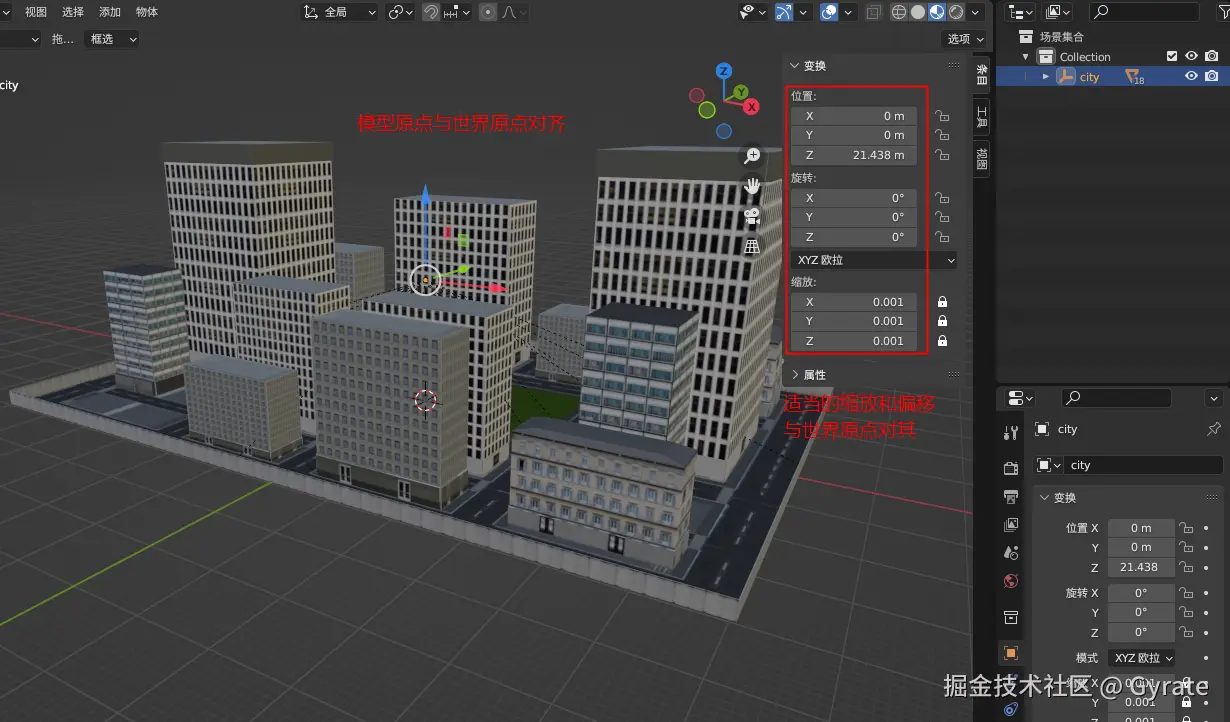Select solid viewport shading mode

click(x=918, y=12)
